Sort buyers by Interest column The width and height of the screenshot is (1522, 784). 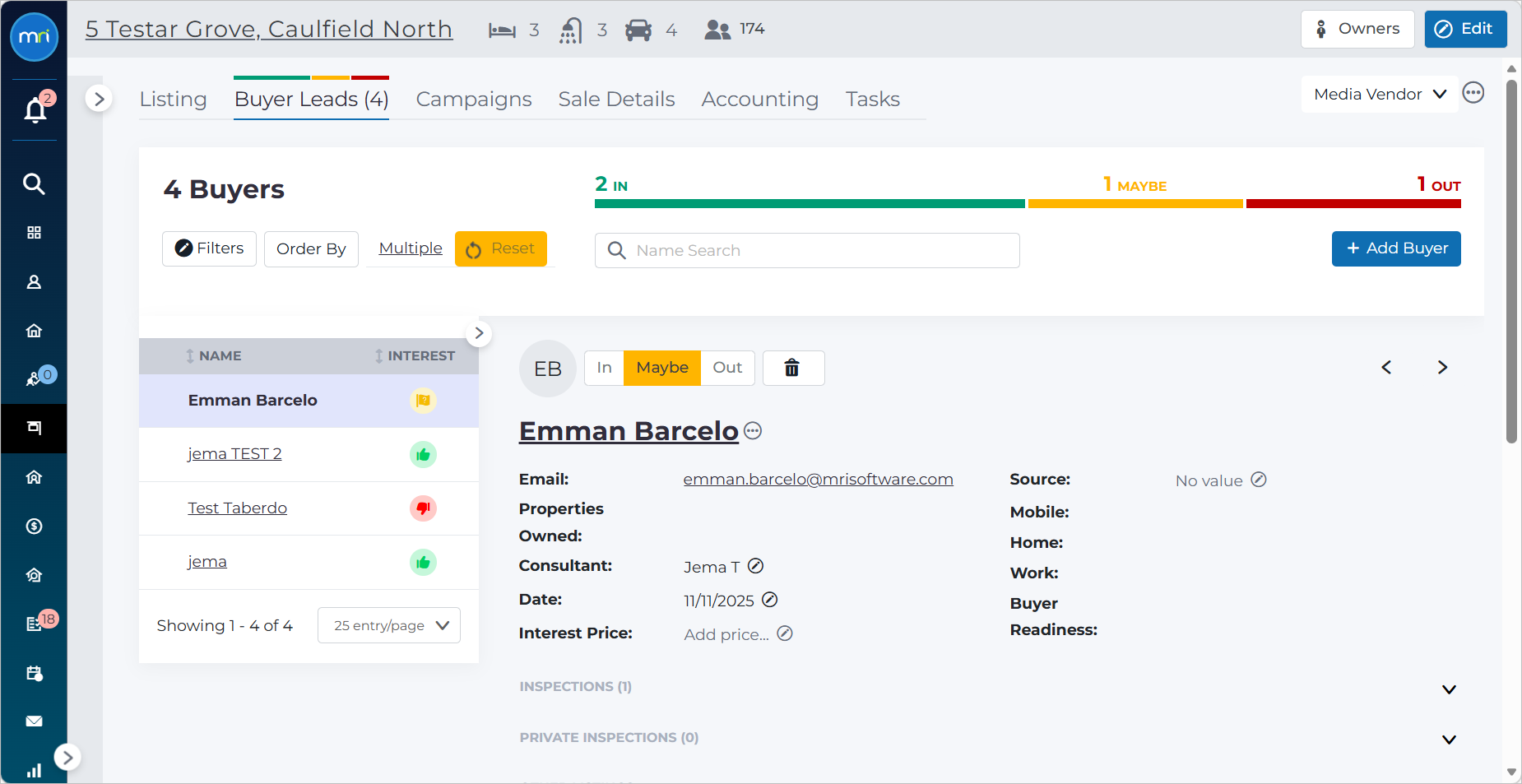point(415,356)
